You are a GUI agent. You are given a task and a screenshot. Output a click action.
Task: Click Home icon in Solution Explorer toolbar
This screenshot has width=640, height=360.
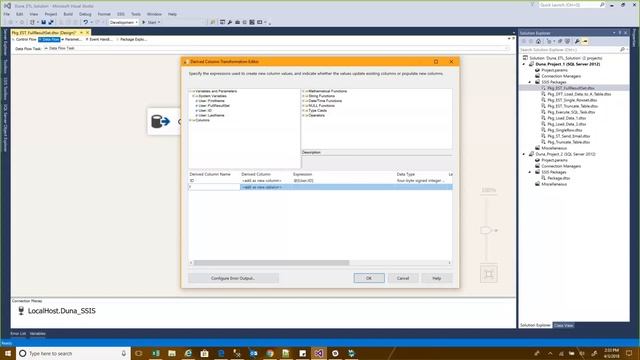point(538,41)
